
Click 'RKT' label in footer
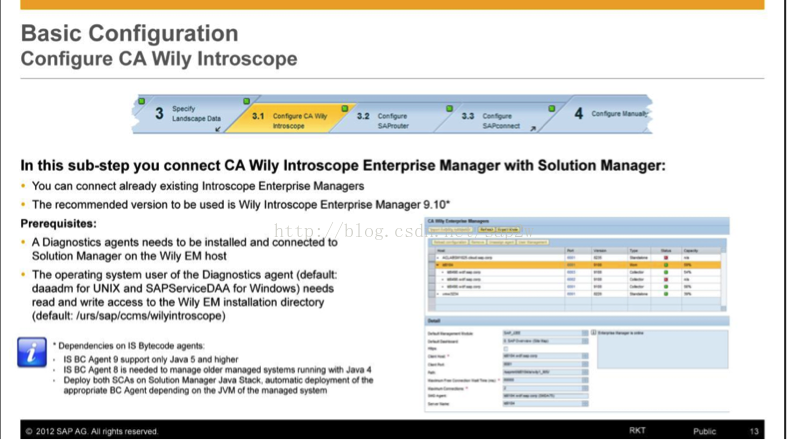coord(637,430)
